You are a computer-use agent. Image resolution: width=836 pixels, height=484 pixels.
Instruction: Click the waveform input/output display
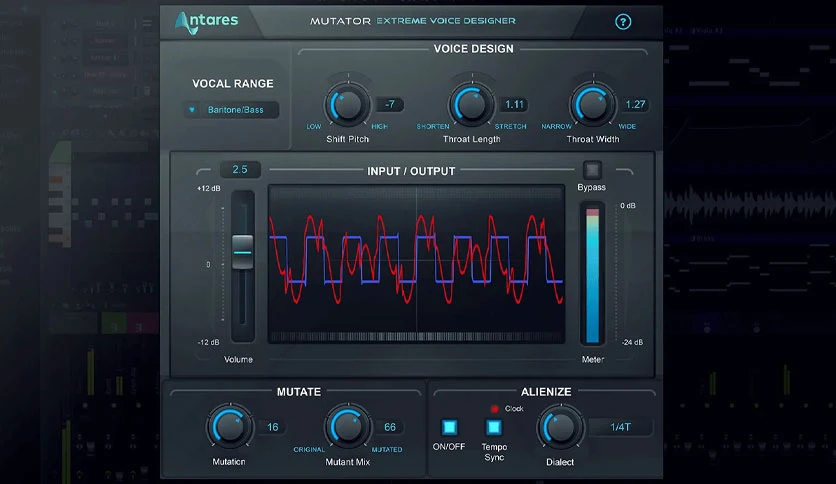point(416,264)
